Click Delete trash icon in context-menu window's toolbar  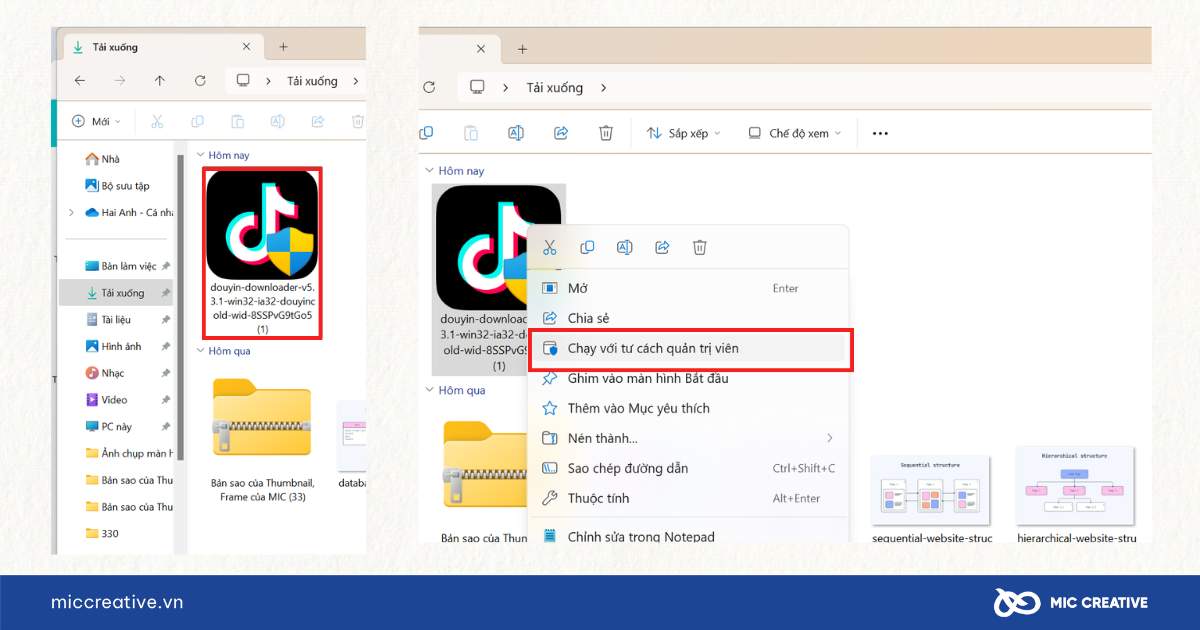(606, 133)
